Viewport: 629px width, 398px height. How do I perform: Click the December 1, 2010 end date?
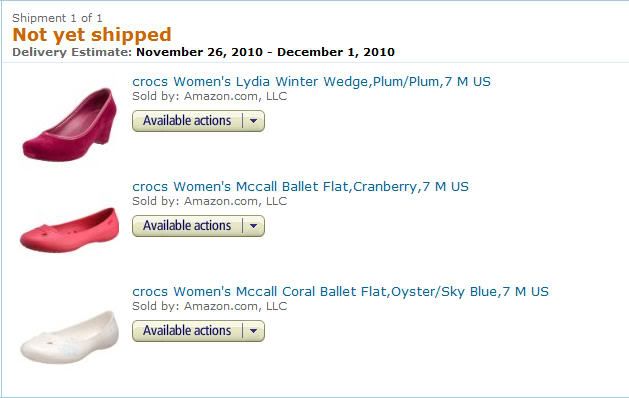click(x=336, y=52)
